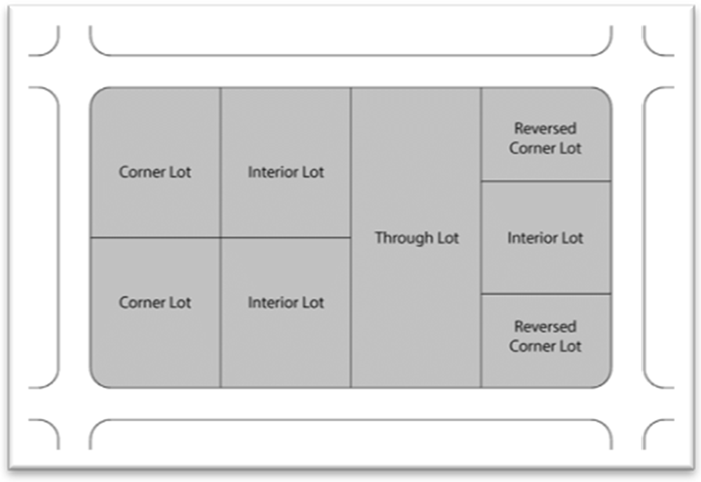The image size is (701, 482).
Task: Click the bottom-right corner block outline
Action: (659, 436)
